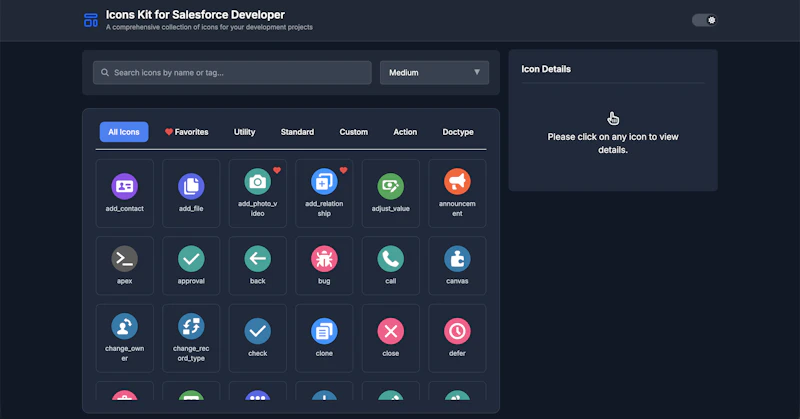Screen dimensions: 800x419
Task: Open the Standard tab
Action: pyautogui.click(x=297, y=132)
